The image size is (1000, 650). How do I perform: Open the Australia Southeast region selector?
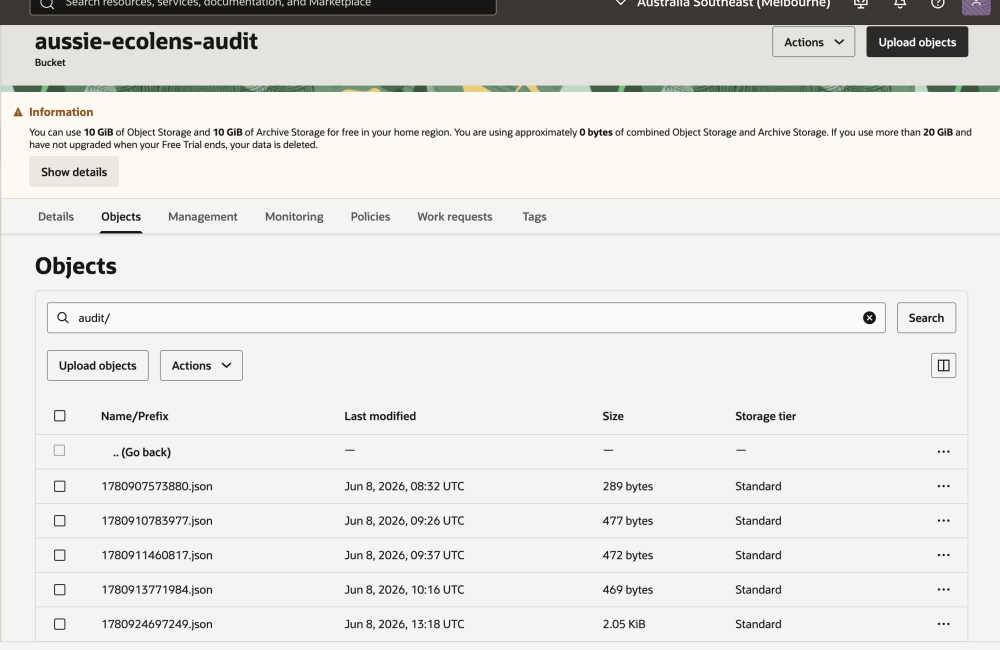[x=723, y=4]
